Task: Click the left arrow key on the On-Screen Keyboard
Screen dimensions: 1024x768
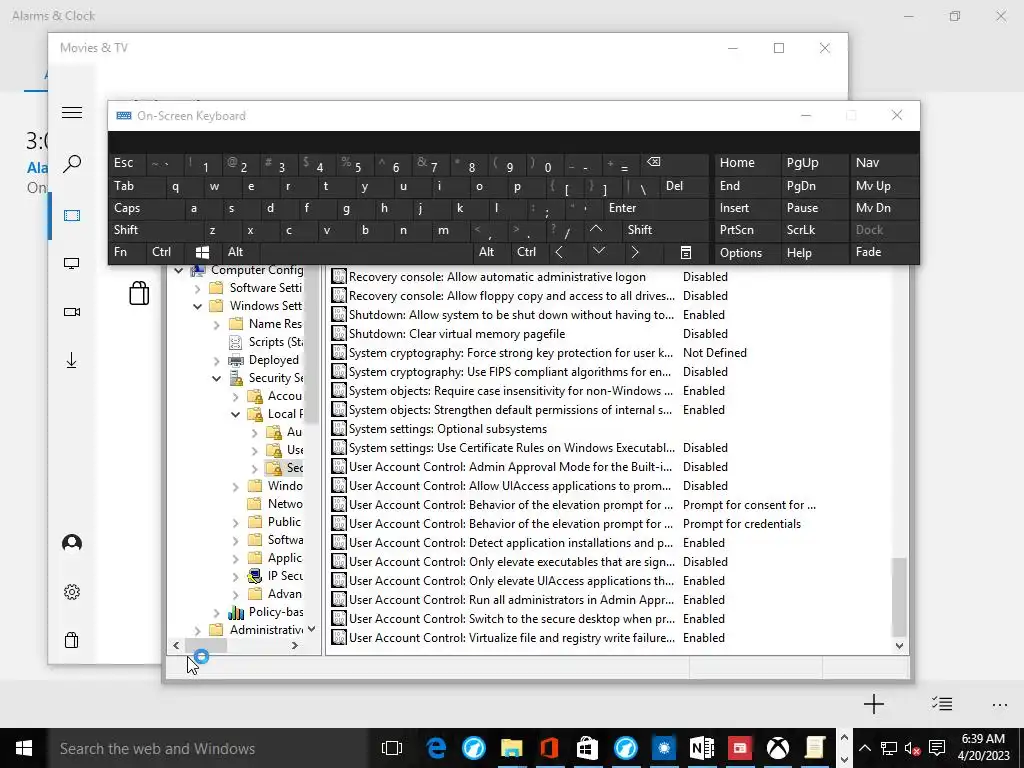Action: pyautogui.click(x=559, y=252)
